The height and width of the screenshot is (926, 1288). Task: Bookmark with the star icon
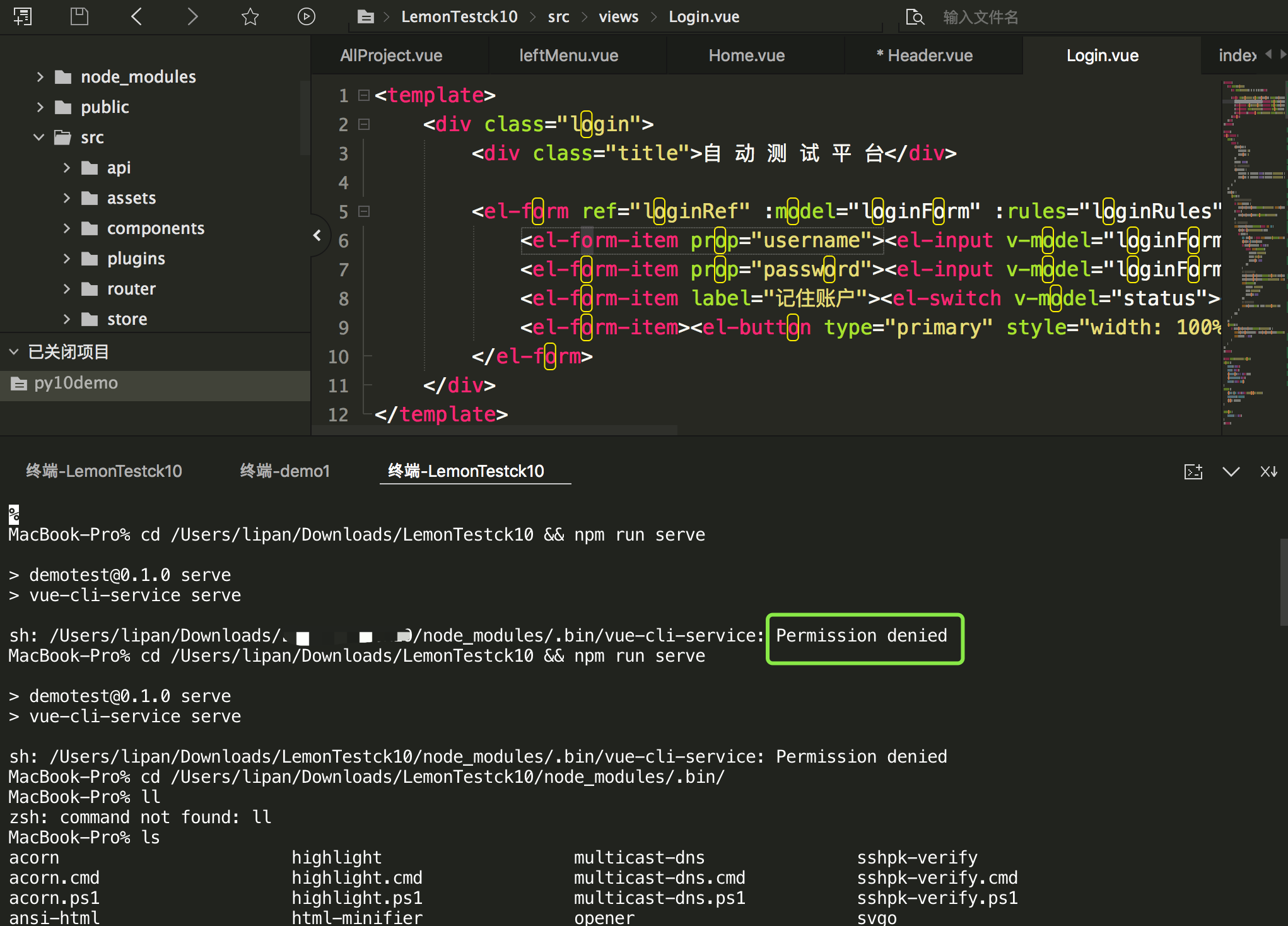250,16
